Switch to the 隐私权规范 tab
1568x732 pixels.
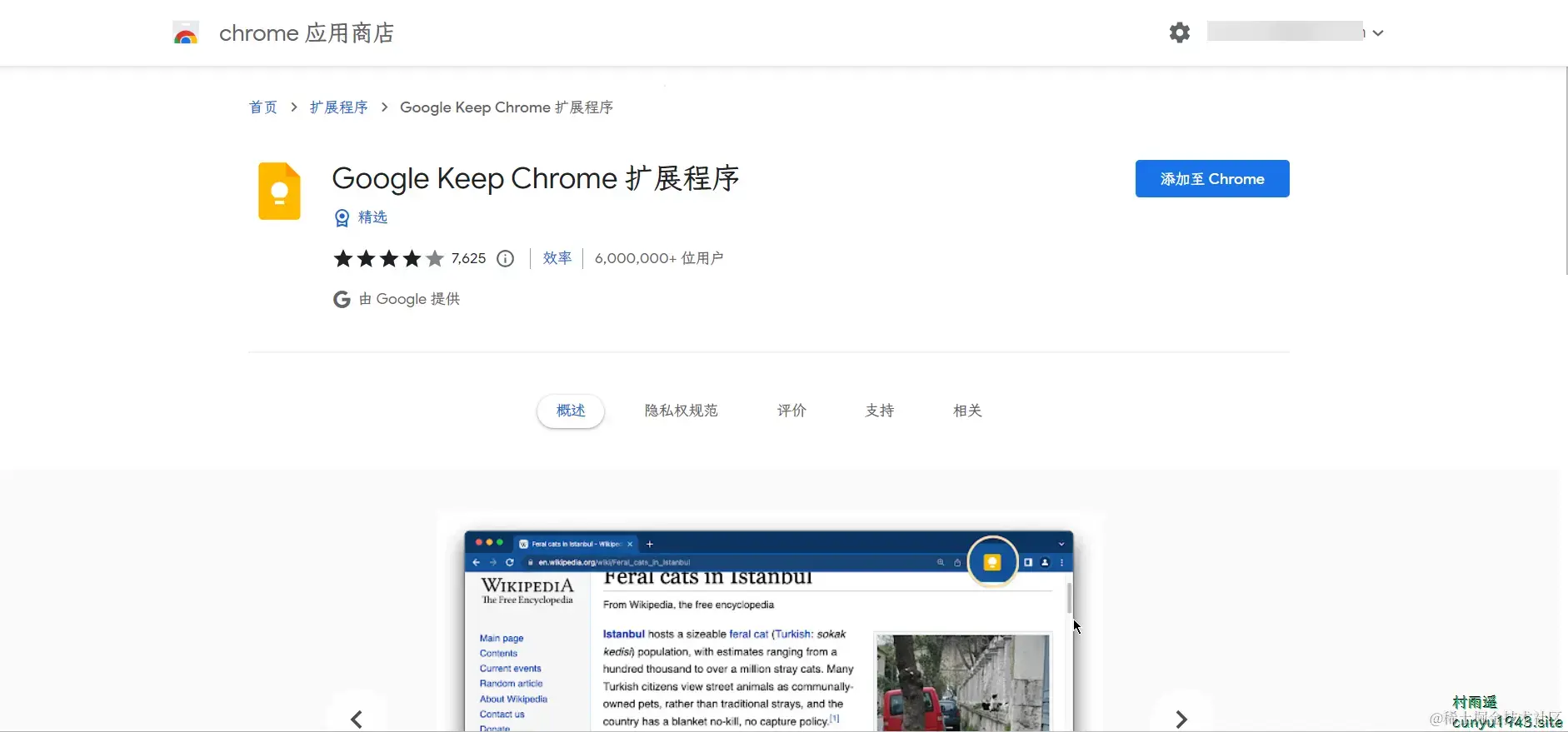[x=681, y=411]
